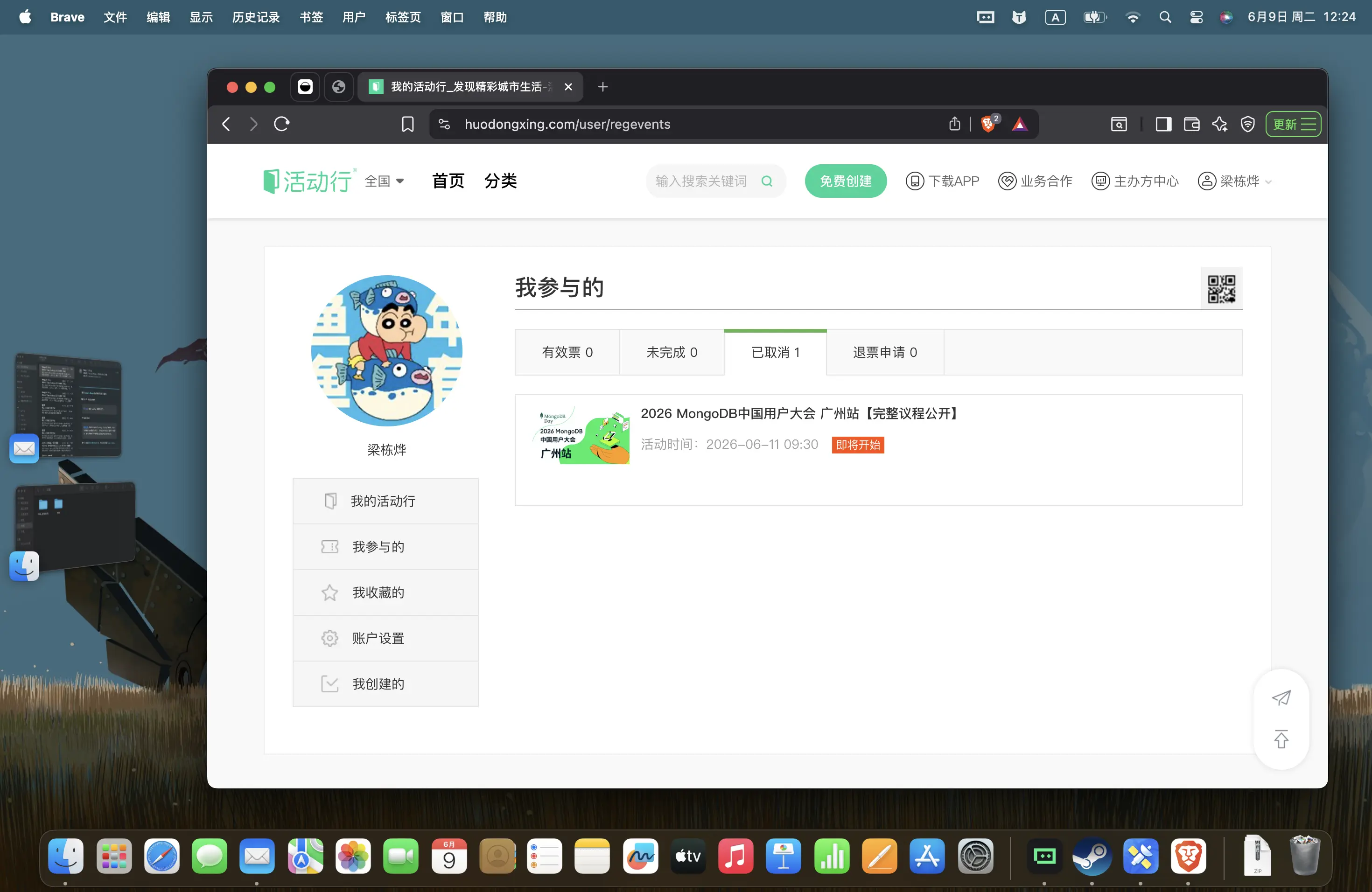Click the 即将开始 status badge
The image size is (1372, 892).
[858, 444]
